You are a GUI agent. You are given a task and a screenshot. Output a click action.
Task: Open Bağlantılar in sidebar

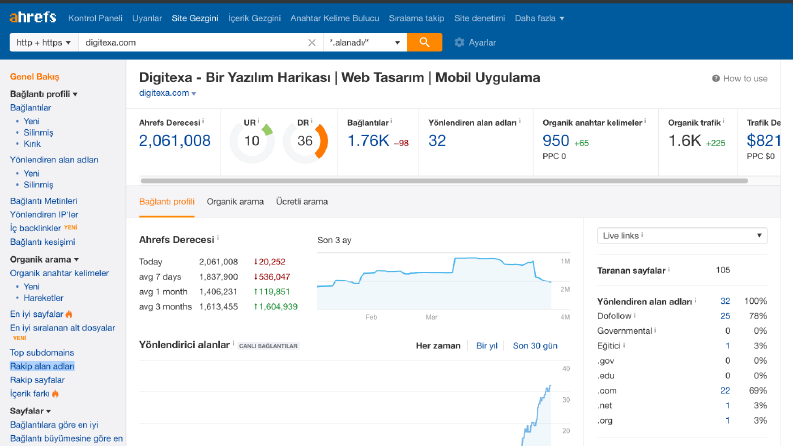click(x=30, y=108)
